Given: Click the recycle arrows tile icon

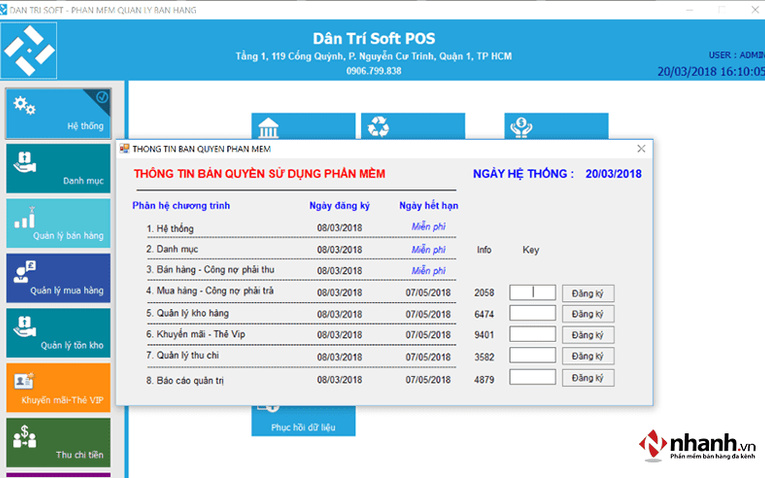Looking at the screenshot, I should [378, 127].
